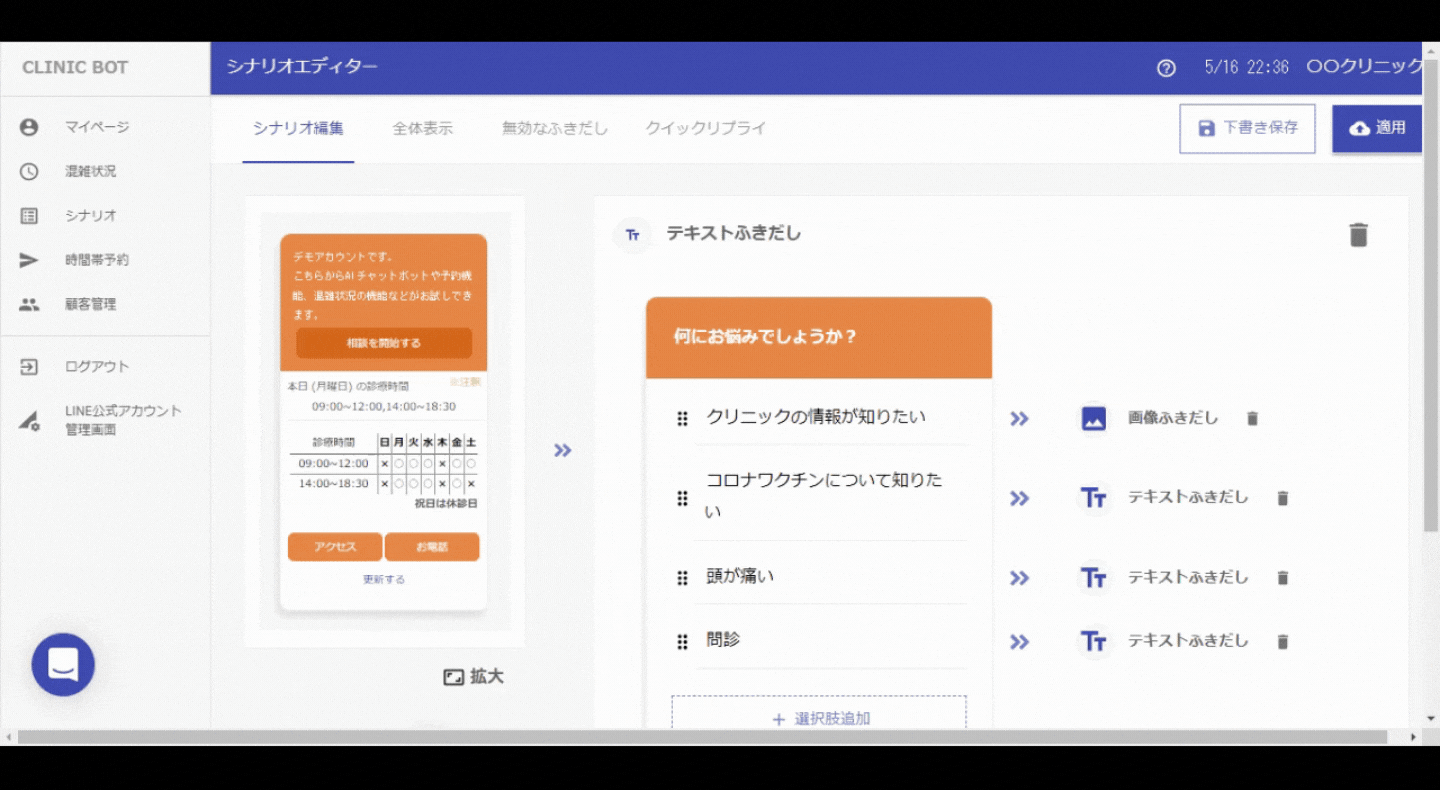Screen dimensions: 1440x790
Task: Click 拡大 to enlarge the preview
Action: [474, 677]
